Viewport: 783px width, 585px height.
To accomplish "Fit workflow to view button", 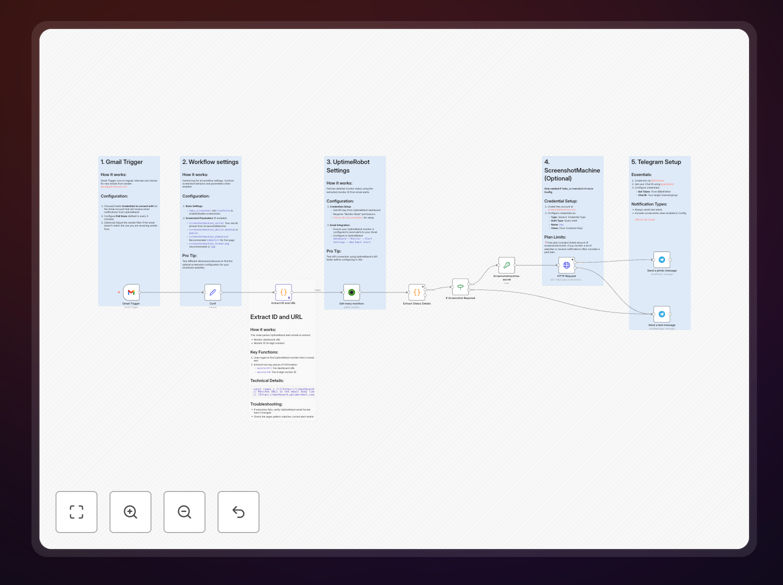I will [x=76, y=512].
